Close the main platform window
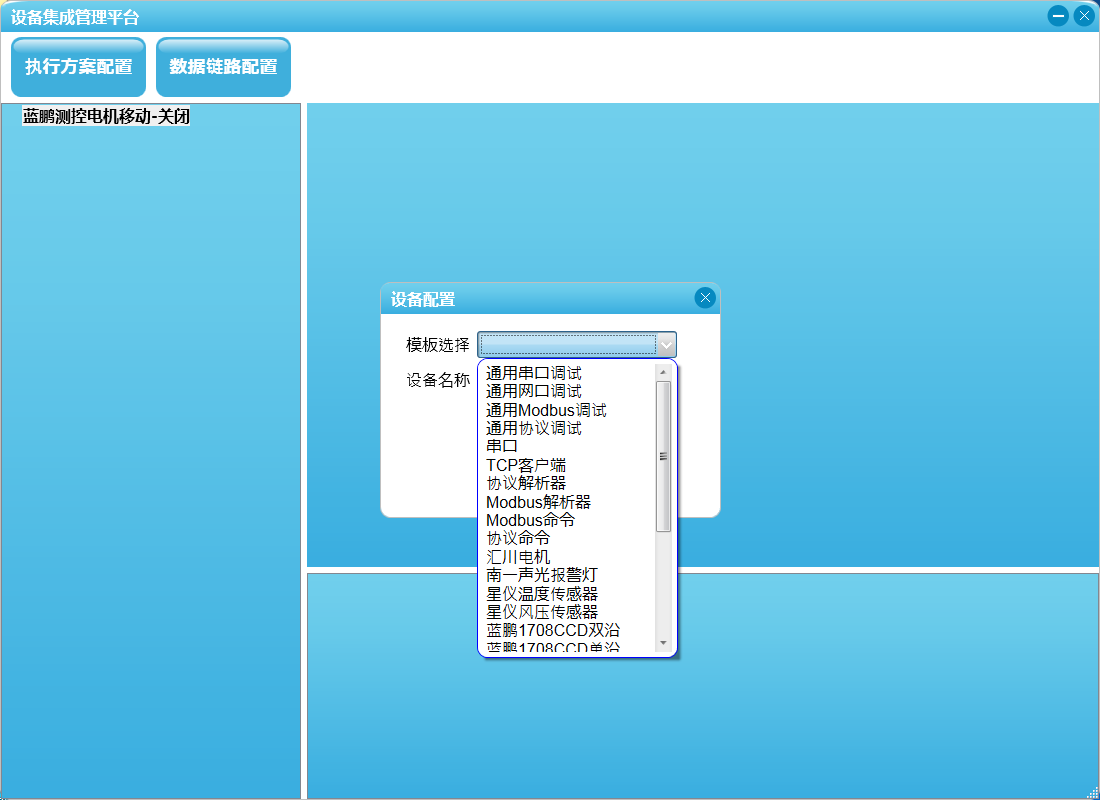1100x800 pixels. [1084, 16]
